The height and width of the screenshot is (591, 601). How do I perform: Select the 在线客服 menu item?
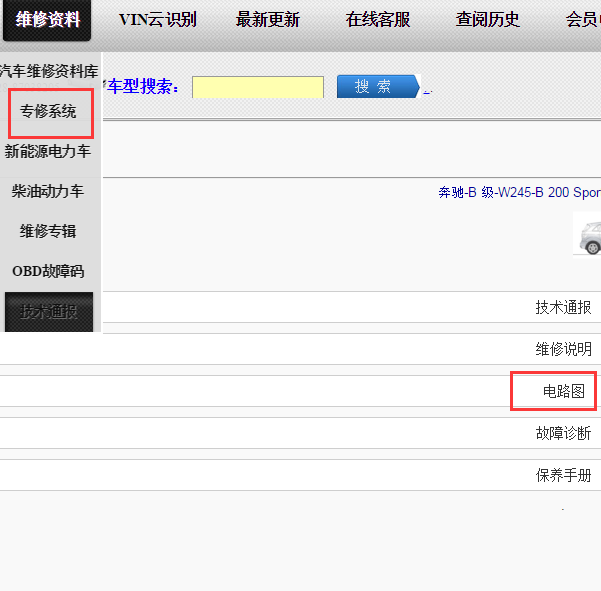(x=378, y=20)
